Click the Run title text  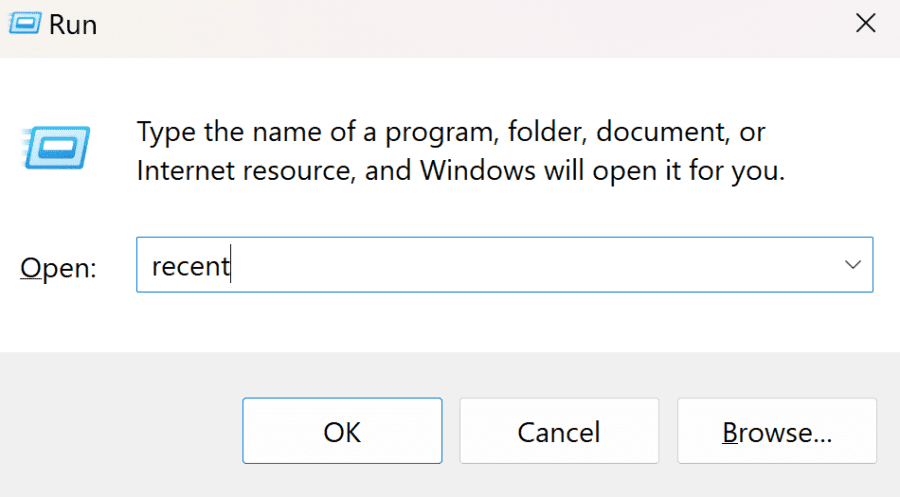coord(73,25)
